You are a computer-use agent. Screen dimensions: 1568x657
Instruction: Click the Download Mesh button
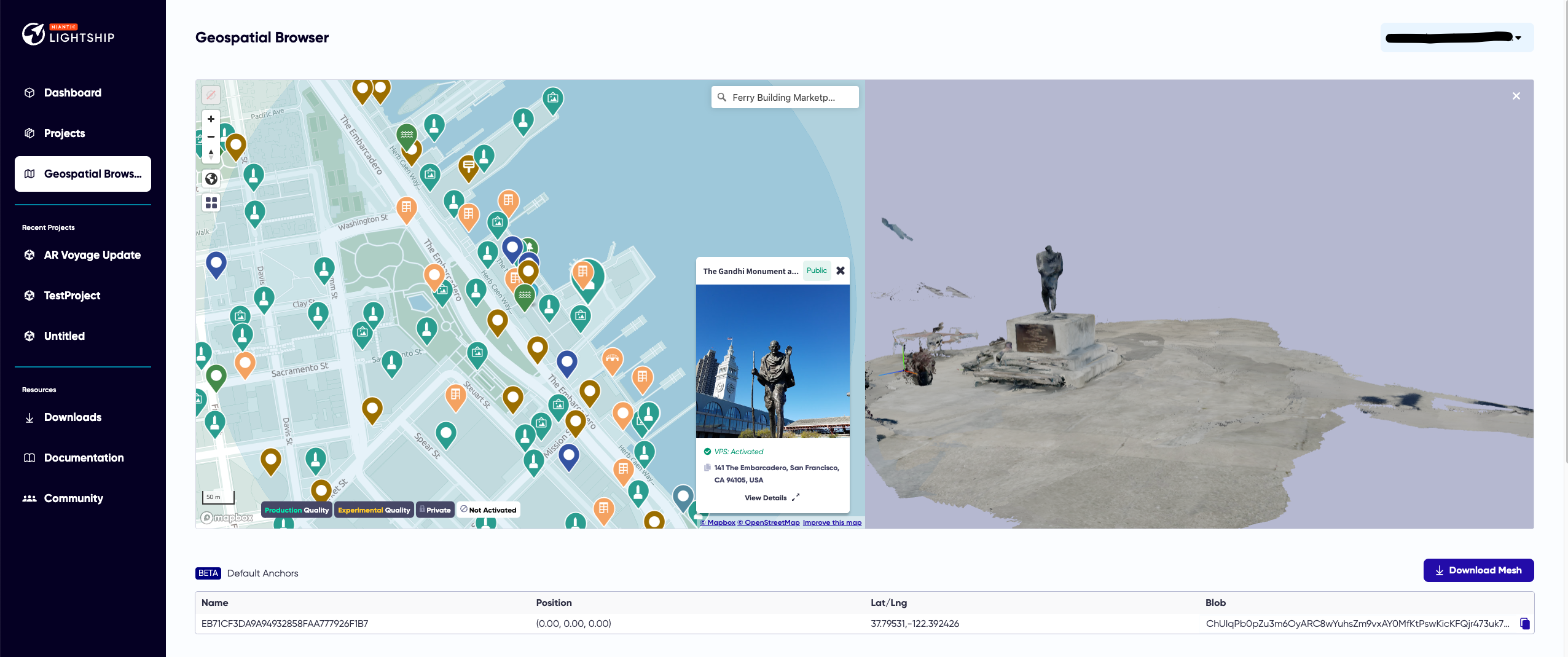pos(1478,570)
